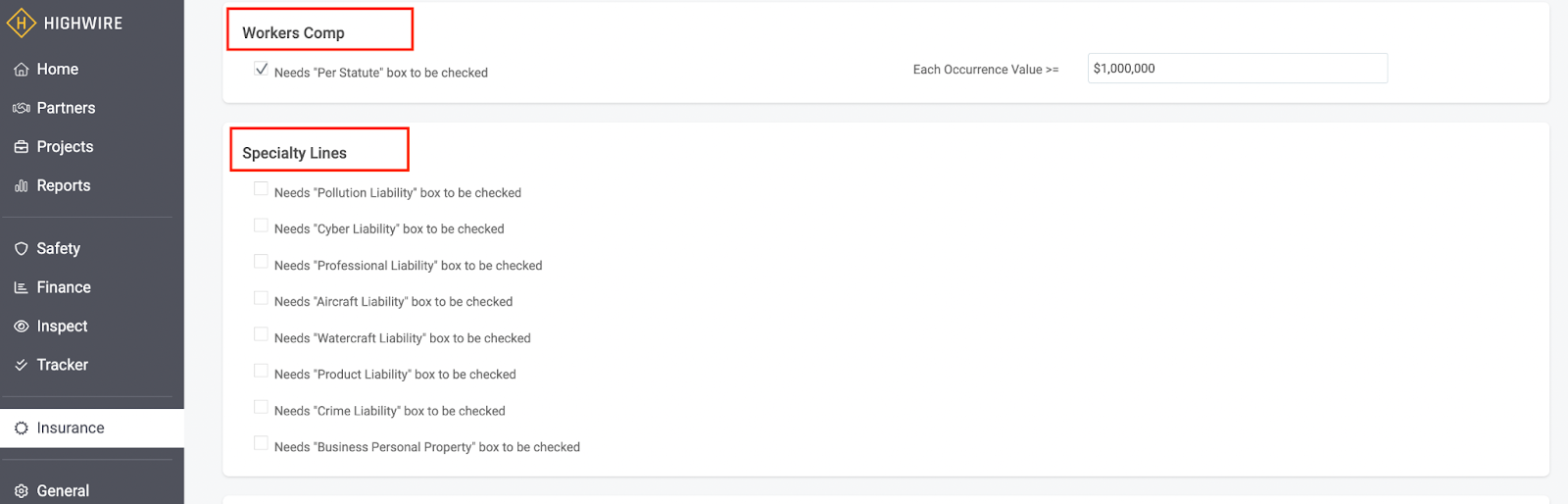Click the Projects briefcase icon
This screenshot has width=1568, height=504.
coord(21,147)
